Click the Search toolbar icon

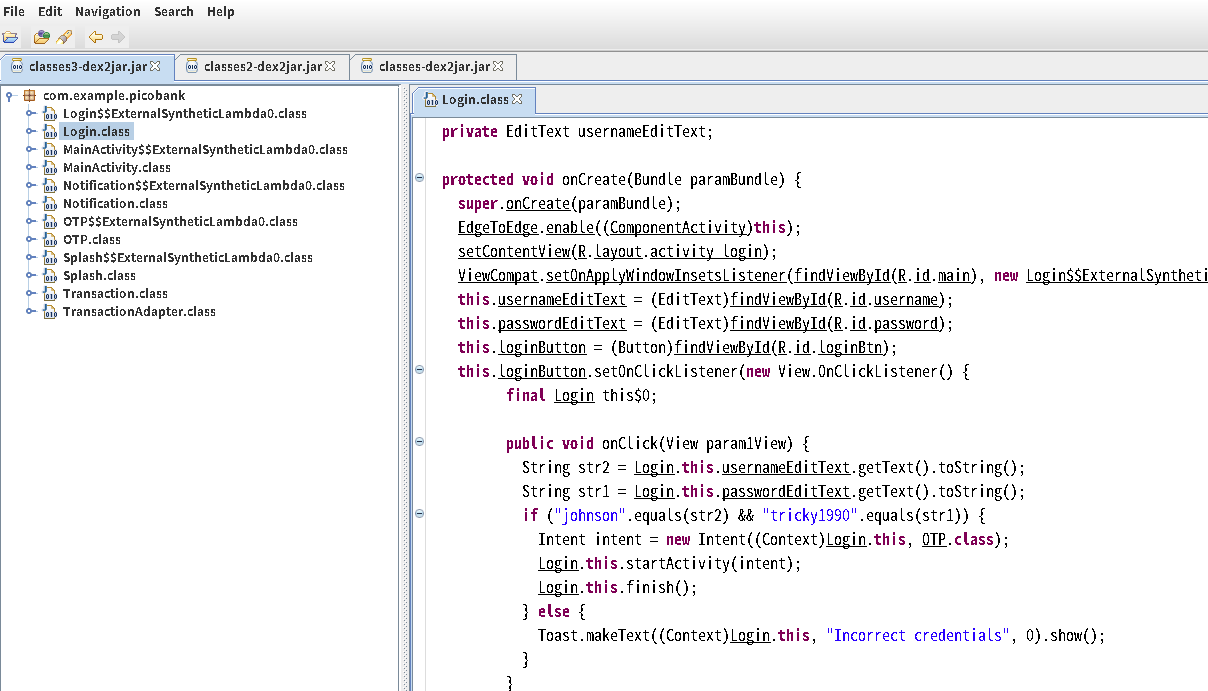[x=64, y=37]
